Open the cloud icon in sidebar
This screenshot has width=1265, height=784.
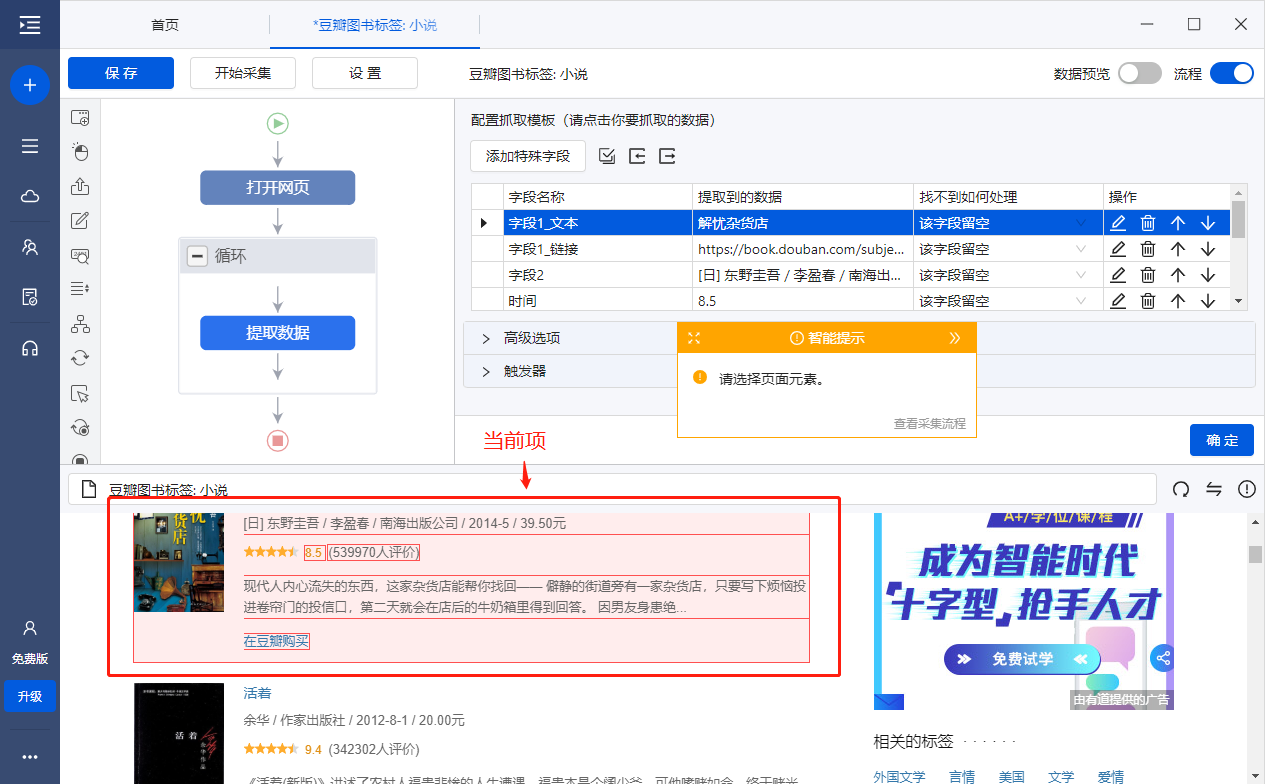pos(30,197)
